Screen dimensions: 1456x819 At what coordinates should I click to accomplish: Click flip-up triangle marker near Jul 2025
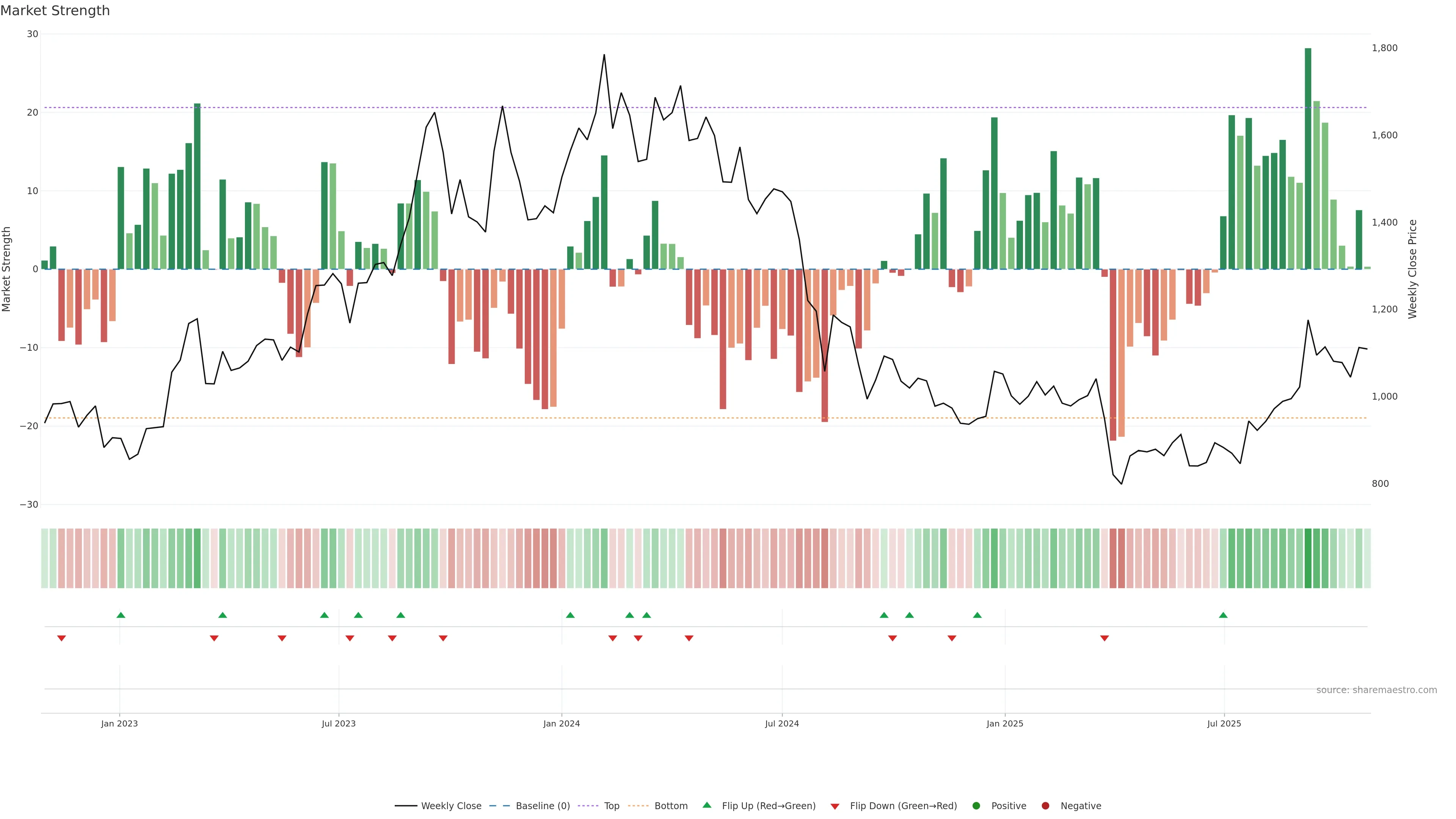pos(1223,615)
